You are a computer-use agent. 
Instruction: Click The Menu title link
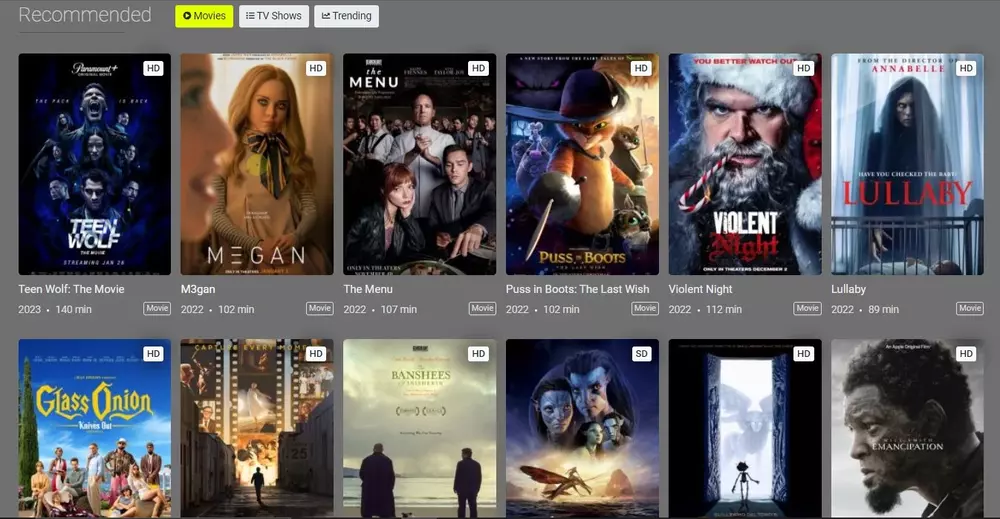pos(368,289)
